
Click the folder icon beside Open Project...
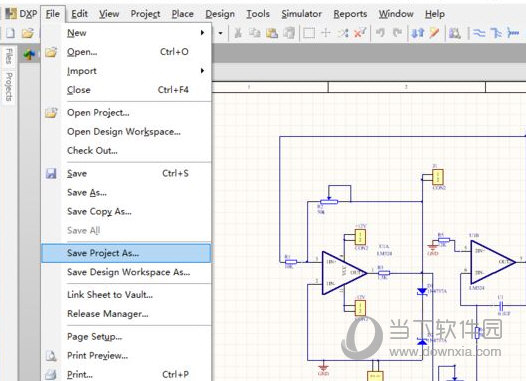click(x=51, y=113)
